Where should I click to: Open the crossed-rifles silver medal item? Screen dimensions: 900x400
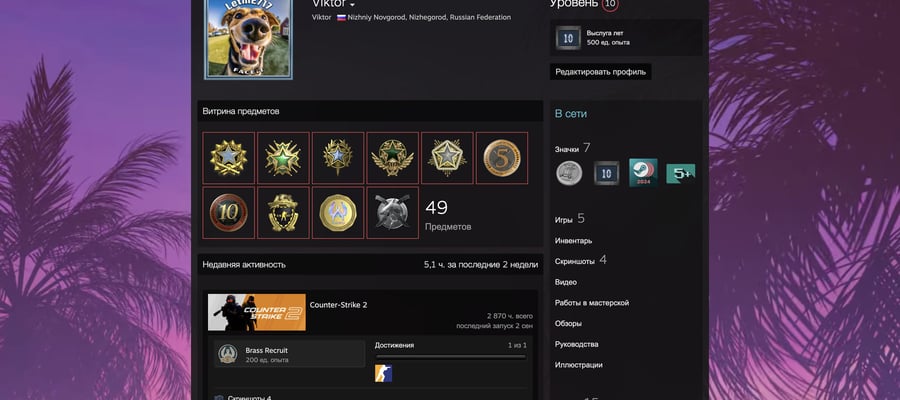393,212
